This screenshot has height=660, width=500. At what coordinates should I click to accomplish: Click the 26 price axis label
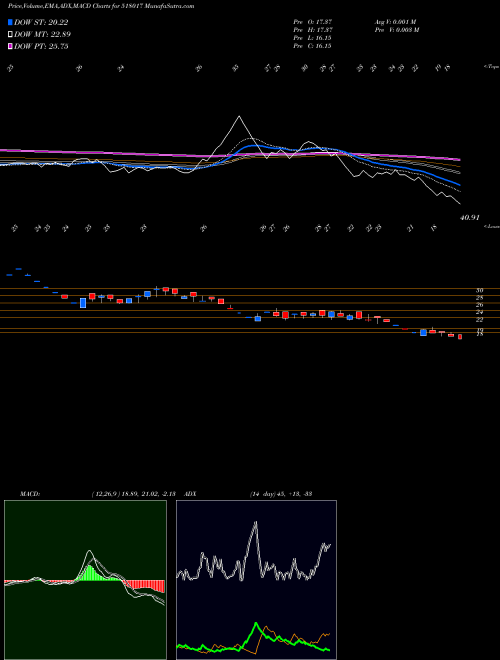click(479, 305)
